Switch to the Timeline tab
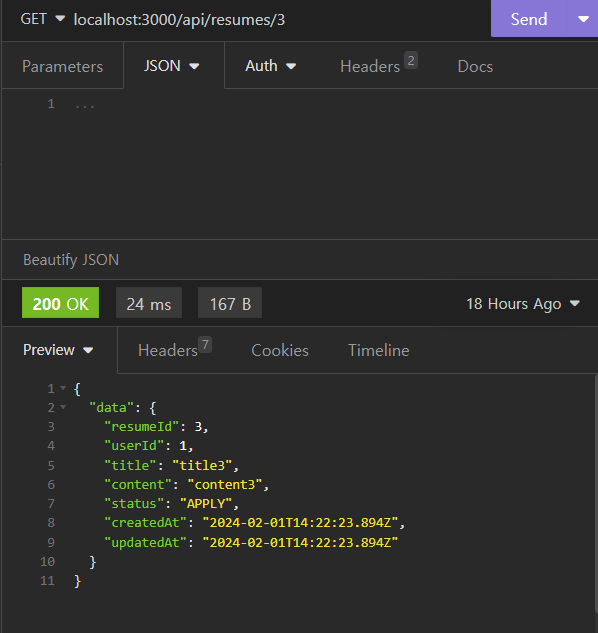Screen dimensions: 598x633 pos(379,350)
